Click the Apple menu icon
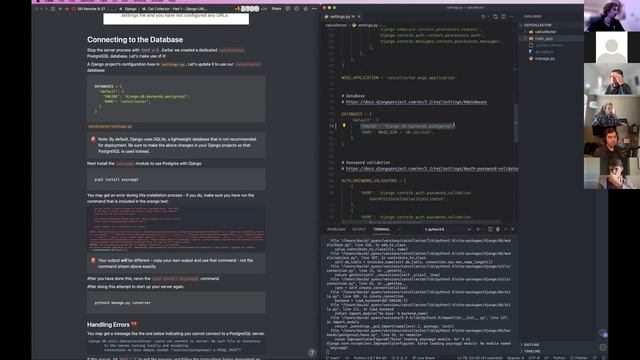 [x=38, y=1]
